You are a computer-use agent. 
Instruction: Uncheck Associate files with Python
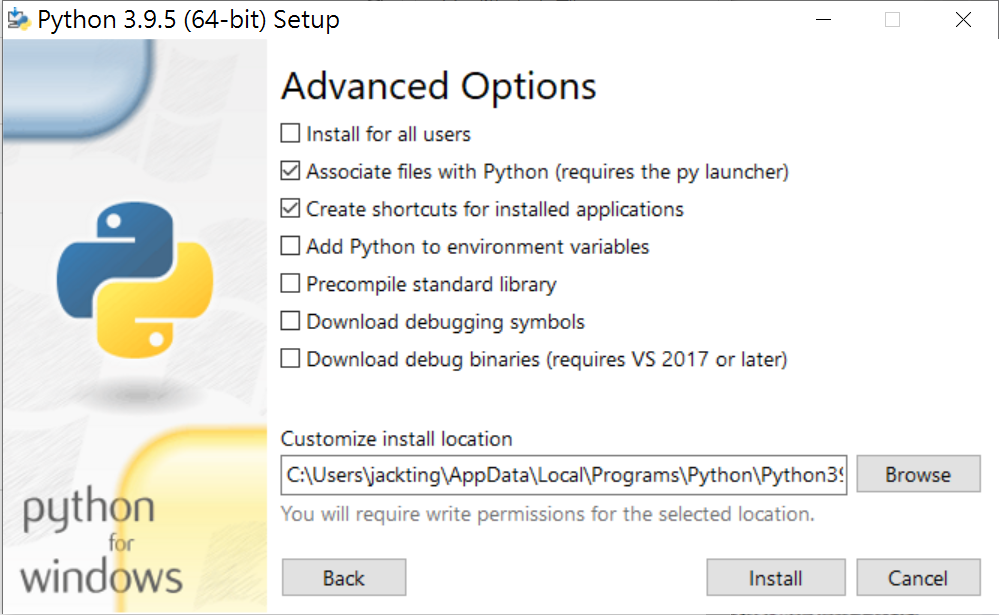click(290, 171)
